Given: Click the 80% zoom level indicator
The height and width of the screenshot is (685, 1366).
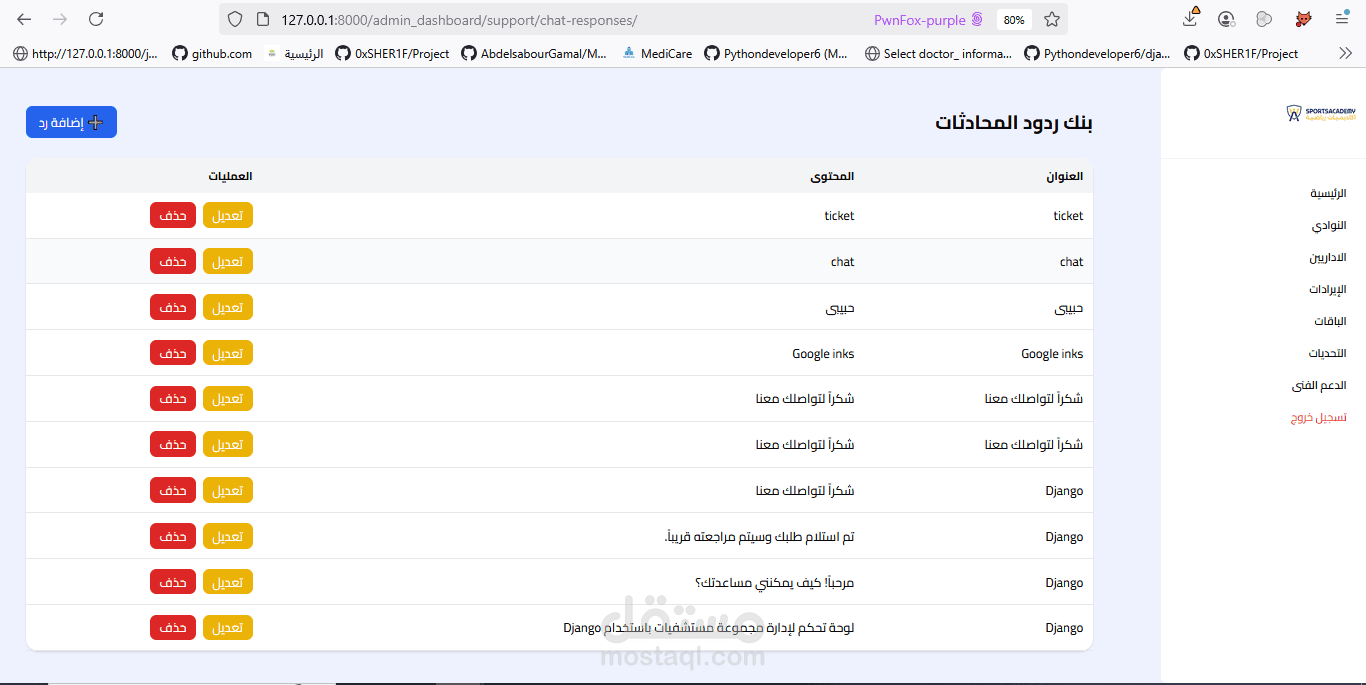Looking at the screenshot, I should coord(1014,20).
